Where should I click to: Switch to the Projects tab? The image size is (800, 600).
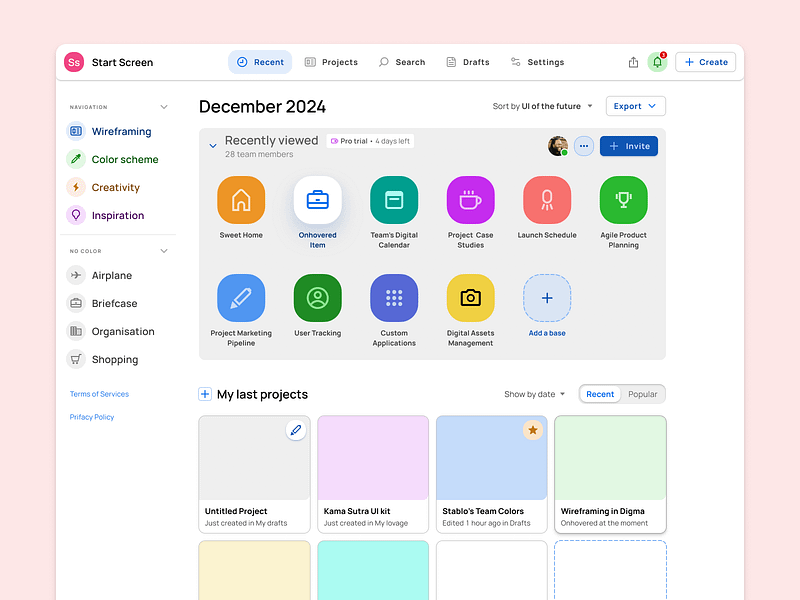tap(332, 62)
